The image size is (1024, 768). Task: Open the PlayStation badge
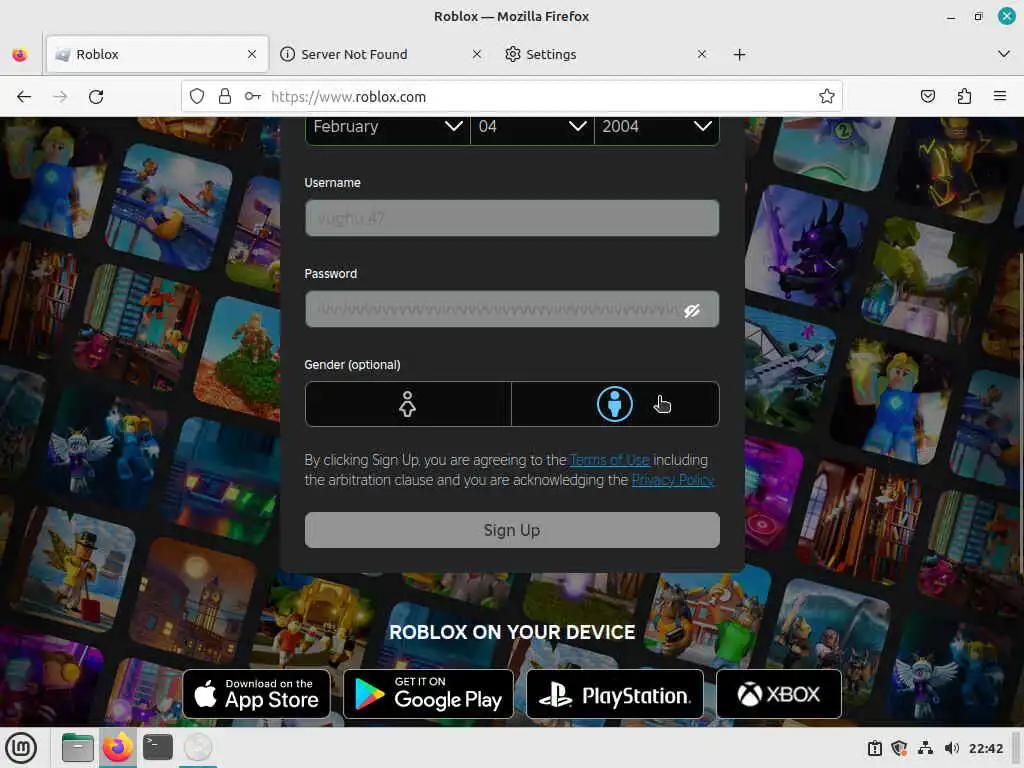point(615,694)
